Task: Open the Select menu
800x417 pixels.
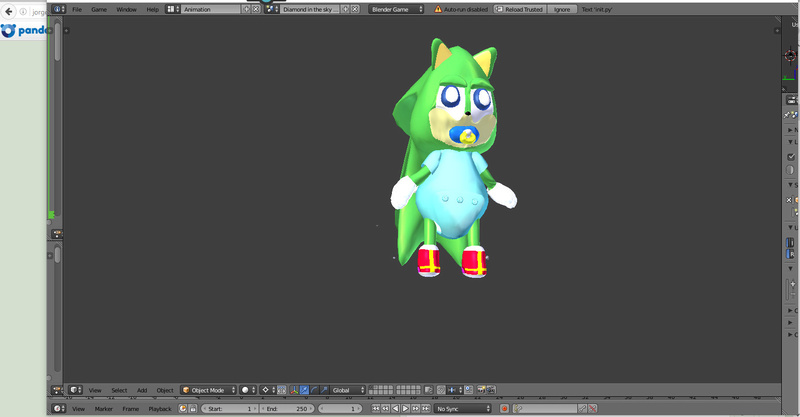Action: tap(119, 390)
